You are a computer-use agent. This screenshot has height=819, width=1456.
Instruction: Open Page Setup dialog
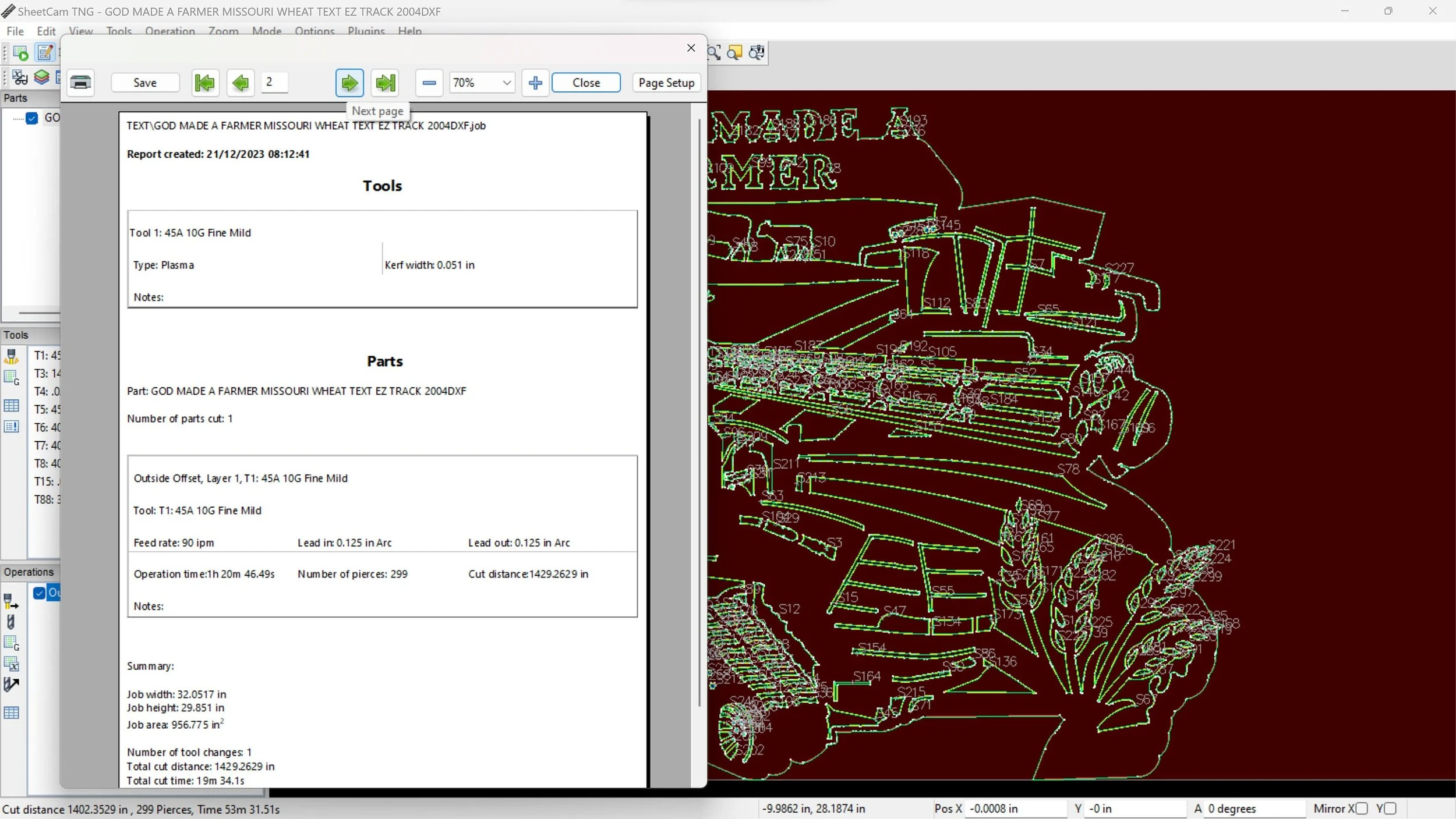666,83
